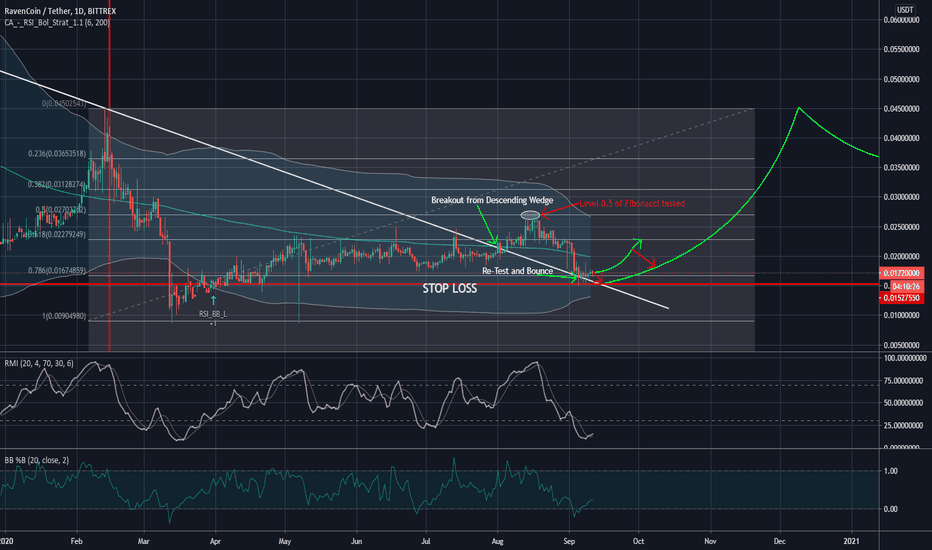Image resolution: width=932 pixels, height=550 pixels.
Task: Click the 04:10:26 bar countdown tag
Action: [x=905, y=286]
